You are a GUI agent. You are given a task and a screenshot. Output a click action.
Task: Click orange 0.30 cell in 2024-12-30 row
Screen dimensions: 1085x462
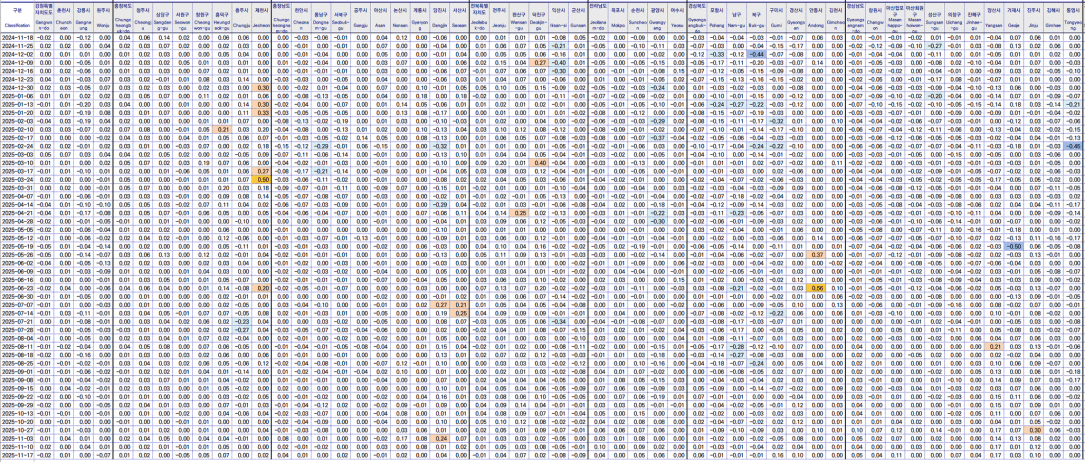pos(262,87)
